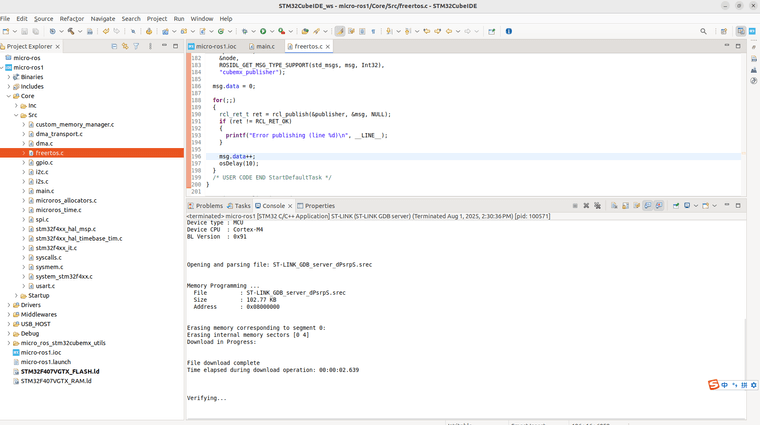
Task: Click the green Run button in toolbar
Action: coord(263,31)
